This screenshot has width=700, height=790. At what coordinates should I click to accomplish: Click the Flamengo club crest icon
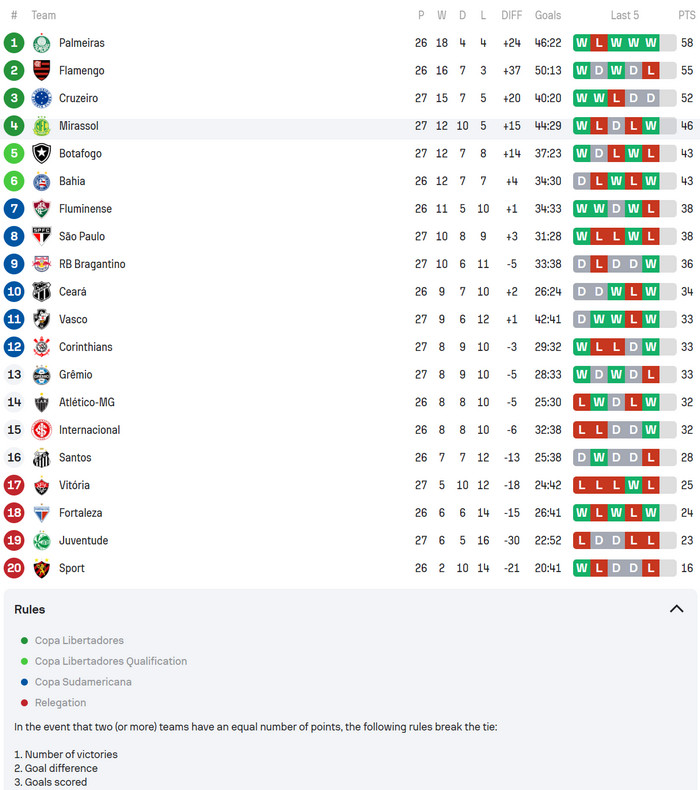tap(41, 71)
